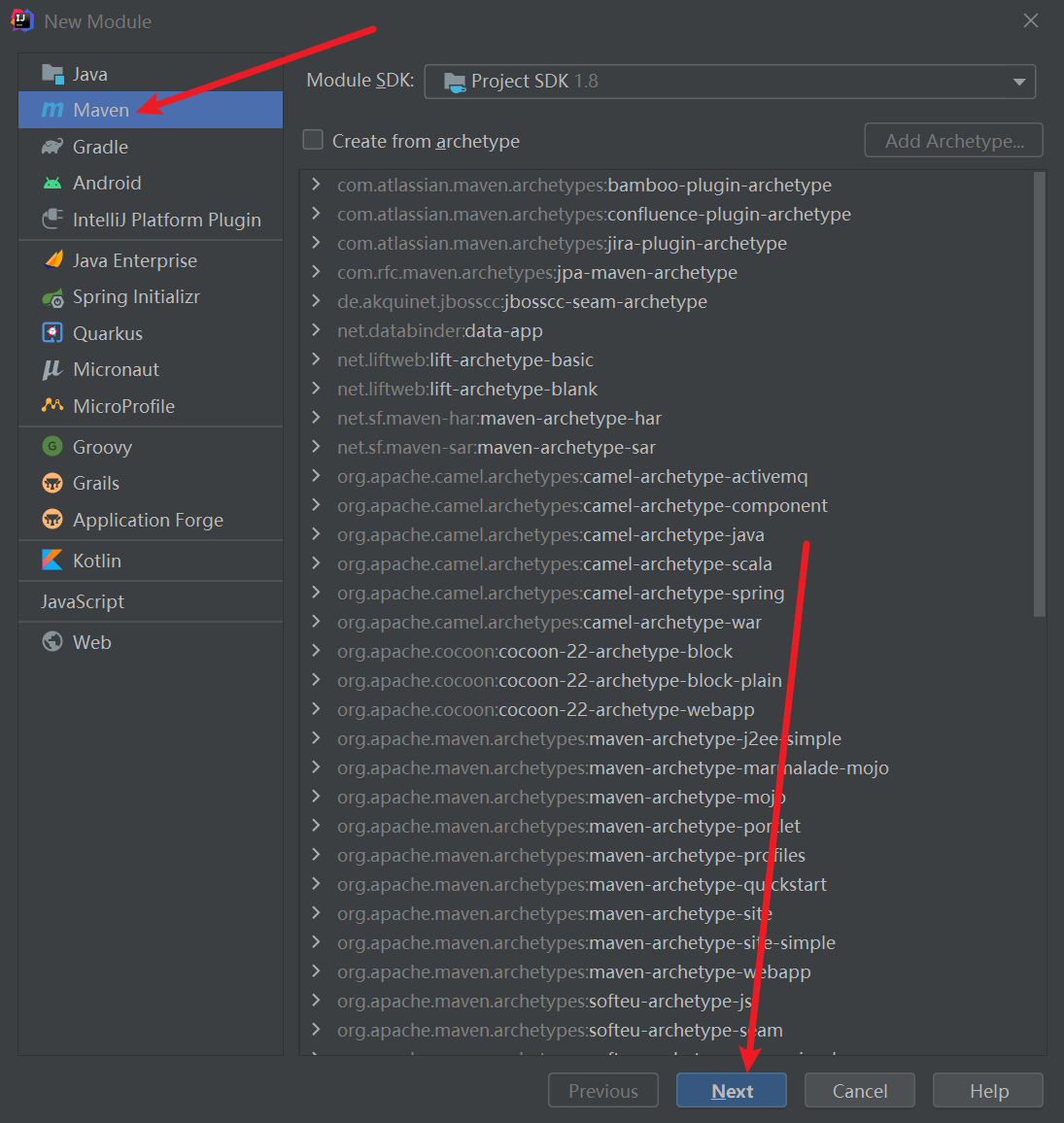This screenshot has width=1064, height=1123.
Task: Open Help for this dialog
Action: [988, 1090]
